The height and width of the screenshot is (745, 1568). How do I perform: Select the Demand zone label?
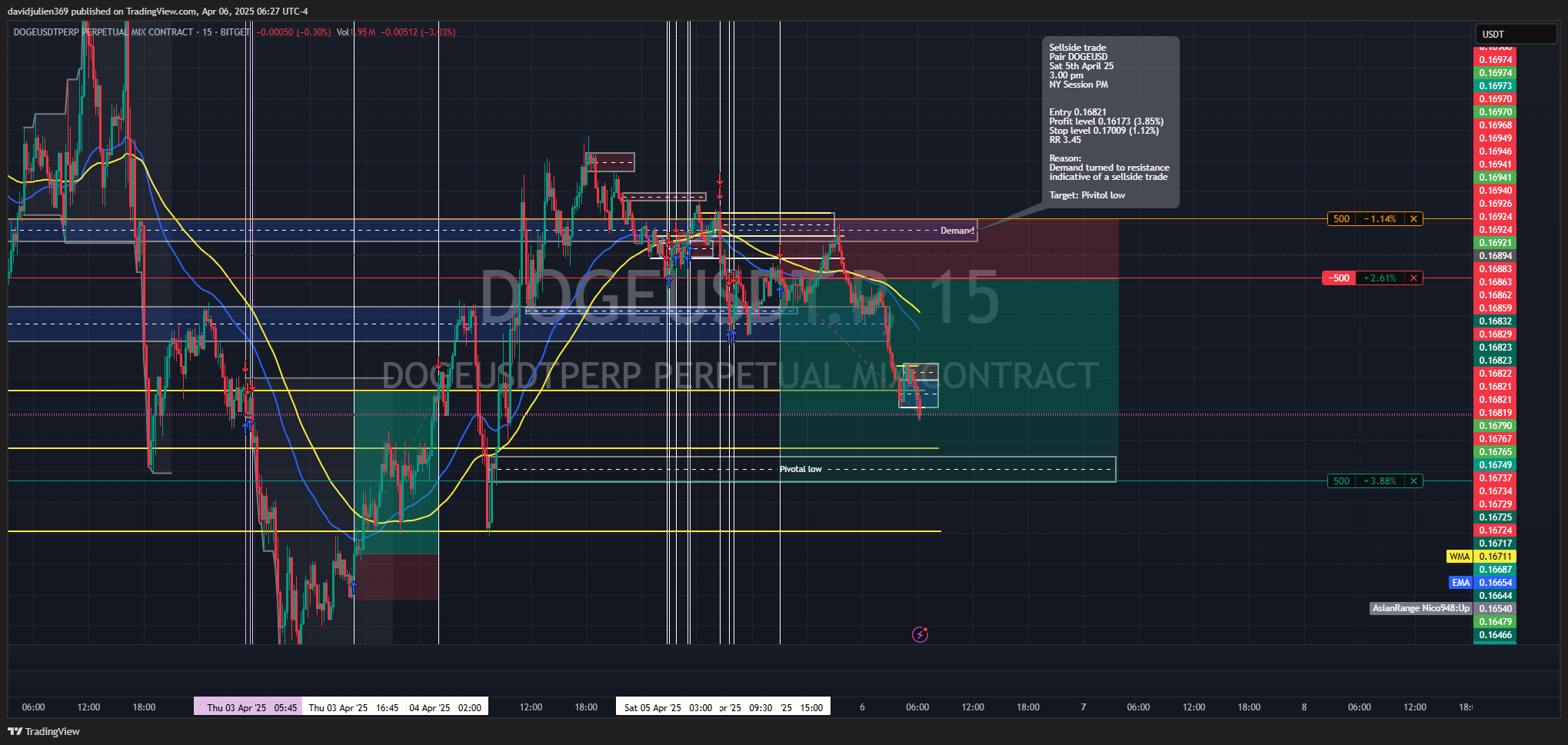click(957, 231)
